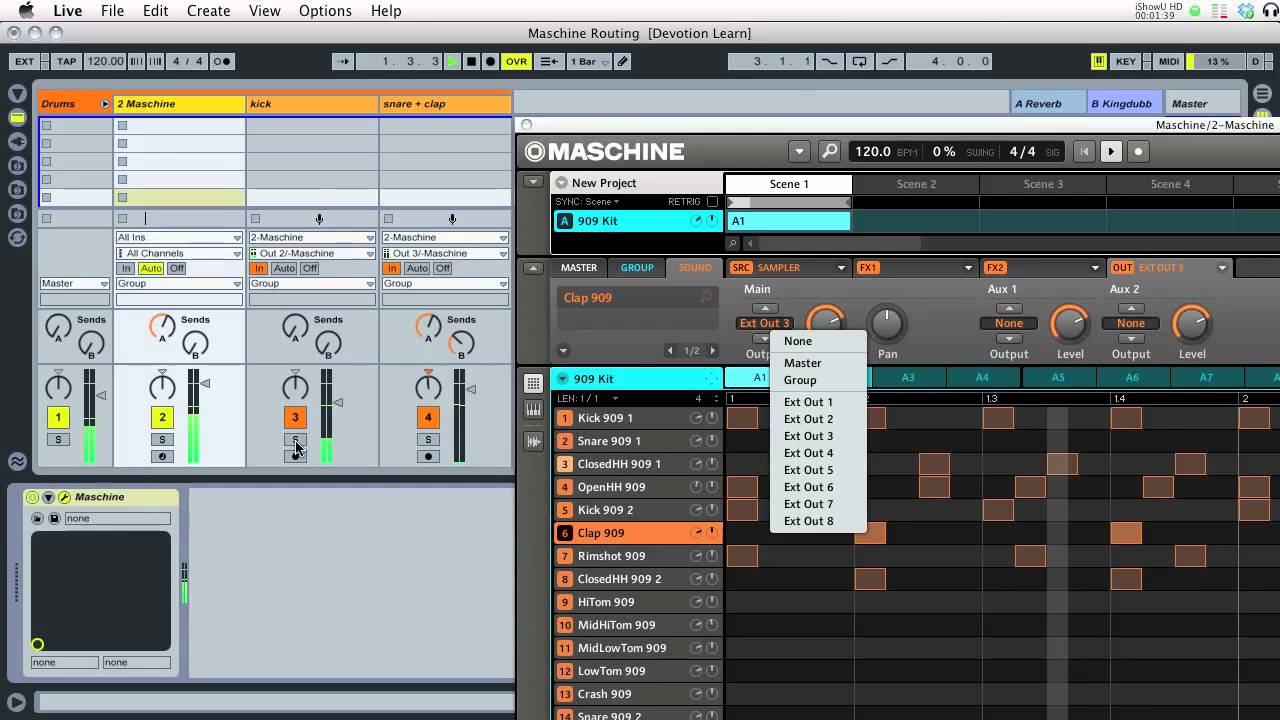
Task: Select the Clap 909 sound slot
Action: click(640, 533)
